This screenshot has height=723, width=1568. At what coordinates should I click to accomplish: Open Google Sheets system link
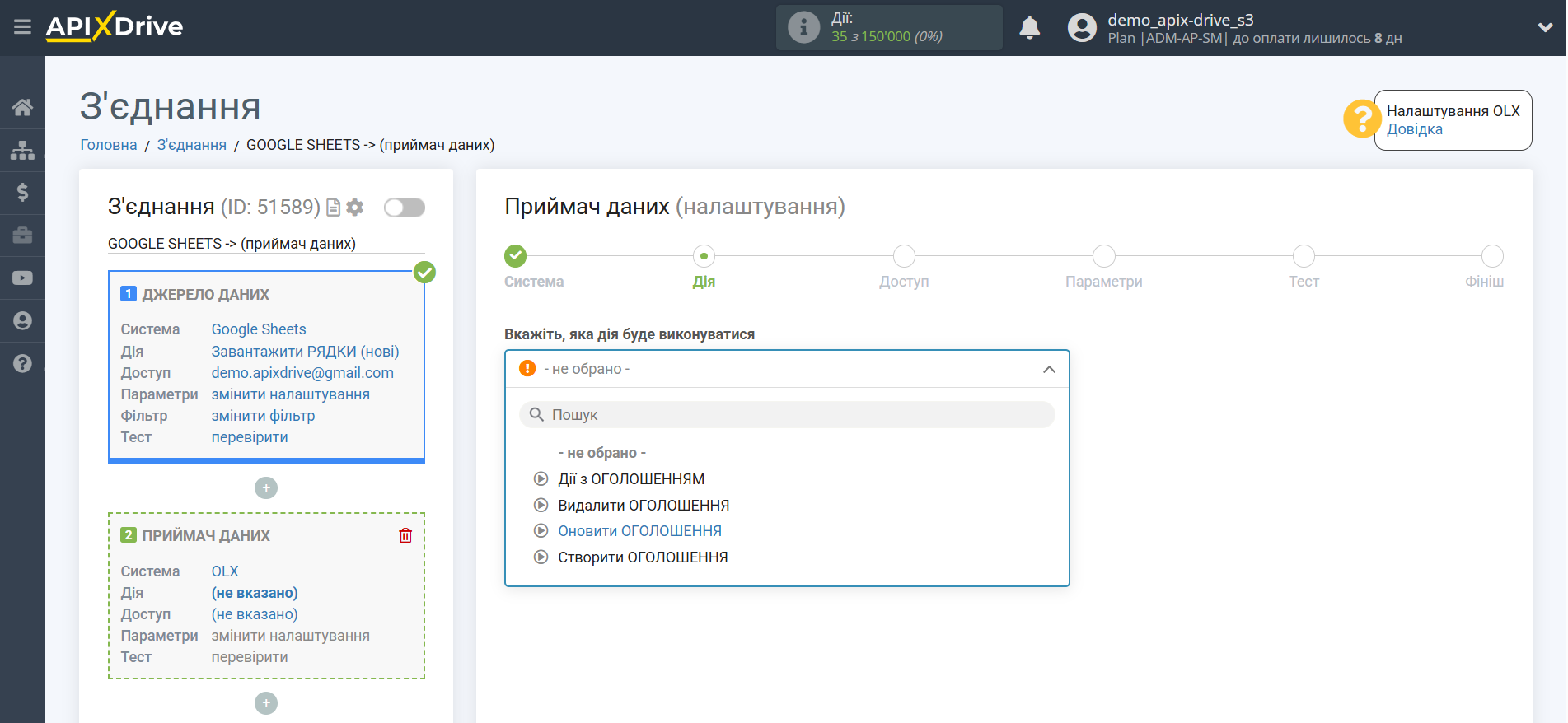[259, 329]
